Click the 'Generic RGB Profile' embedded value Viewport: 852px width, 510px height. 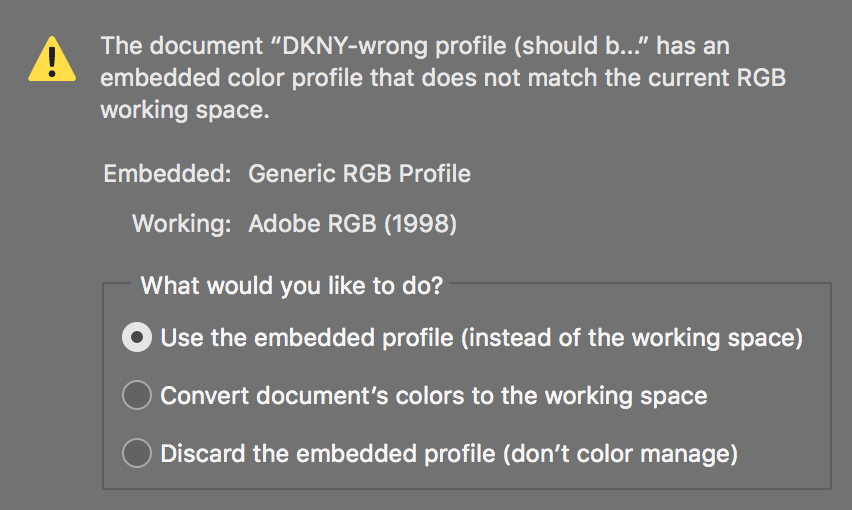[x=359, y=174]
